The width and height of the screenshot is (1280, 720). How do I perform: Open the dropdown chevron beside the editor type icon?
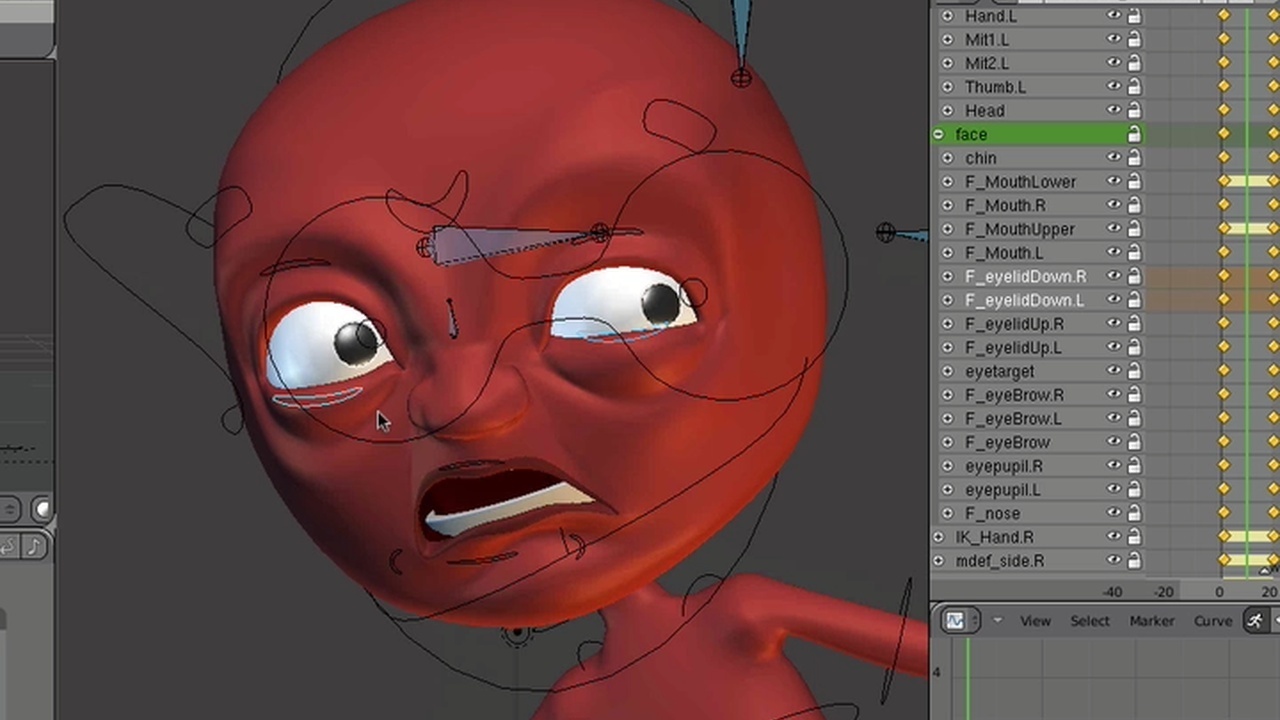point(997,620)
